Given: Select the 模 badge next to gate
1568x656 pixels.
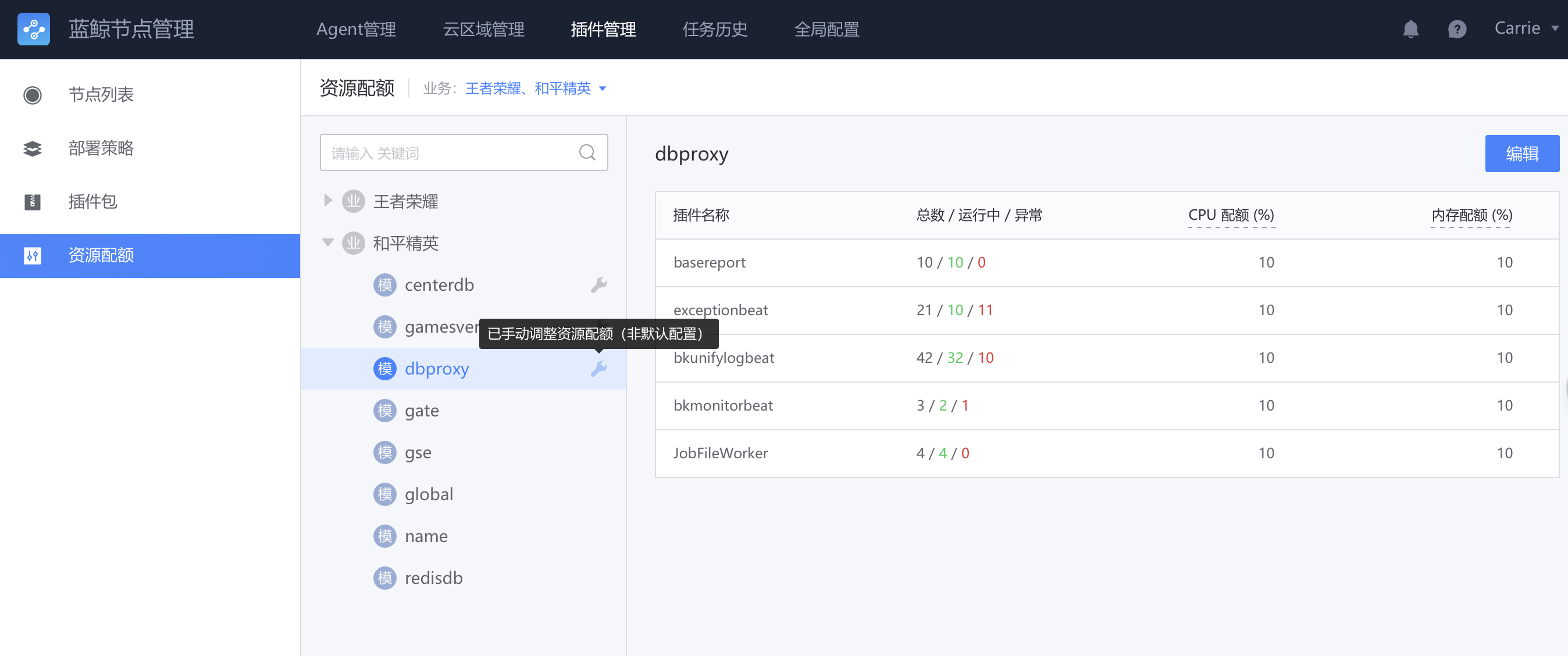Looking at the screenshot, I should pyautogui.click(x=384, y=410).
